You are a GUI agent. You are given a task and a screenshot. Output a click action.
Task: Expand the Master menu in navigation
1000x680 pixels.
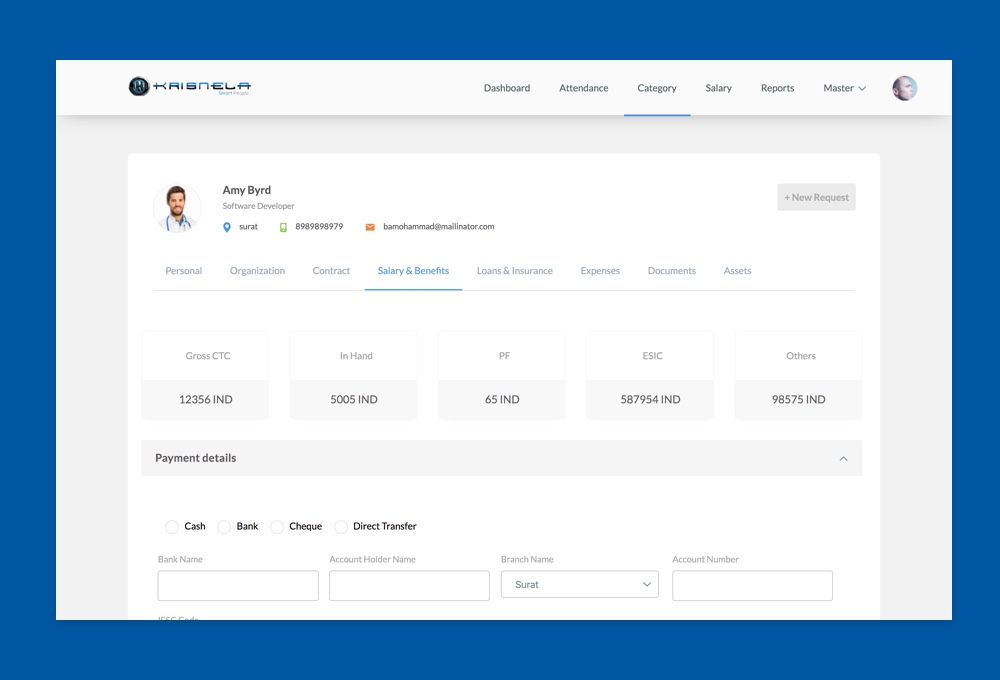click(x=844, y=88)
